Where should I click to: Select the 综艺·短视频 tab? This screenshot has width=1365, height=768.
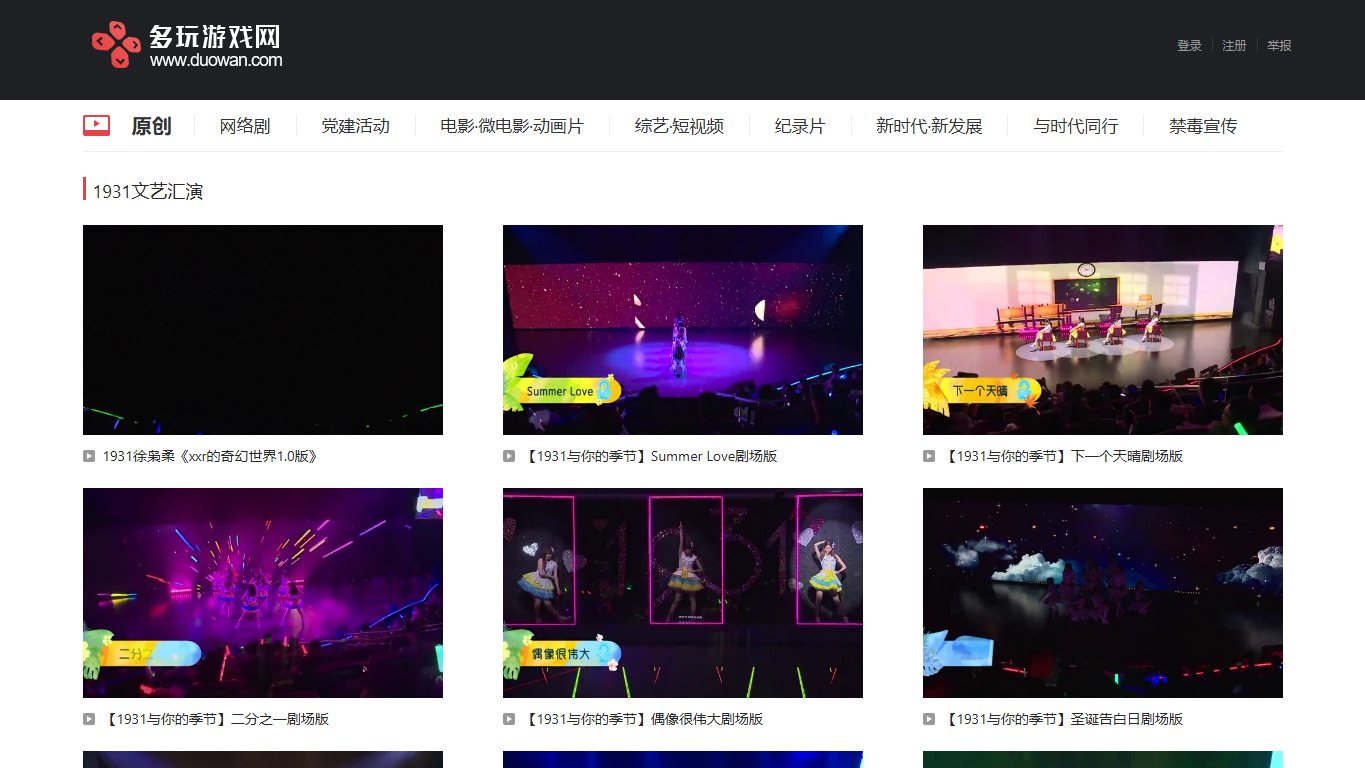tap(679, 126)
